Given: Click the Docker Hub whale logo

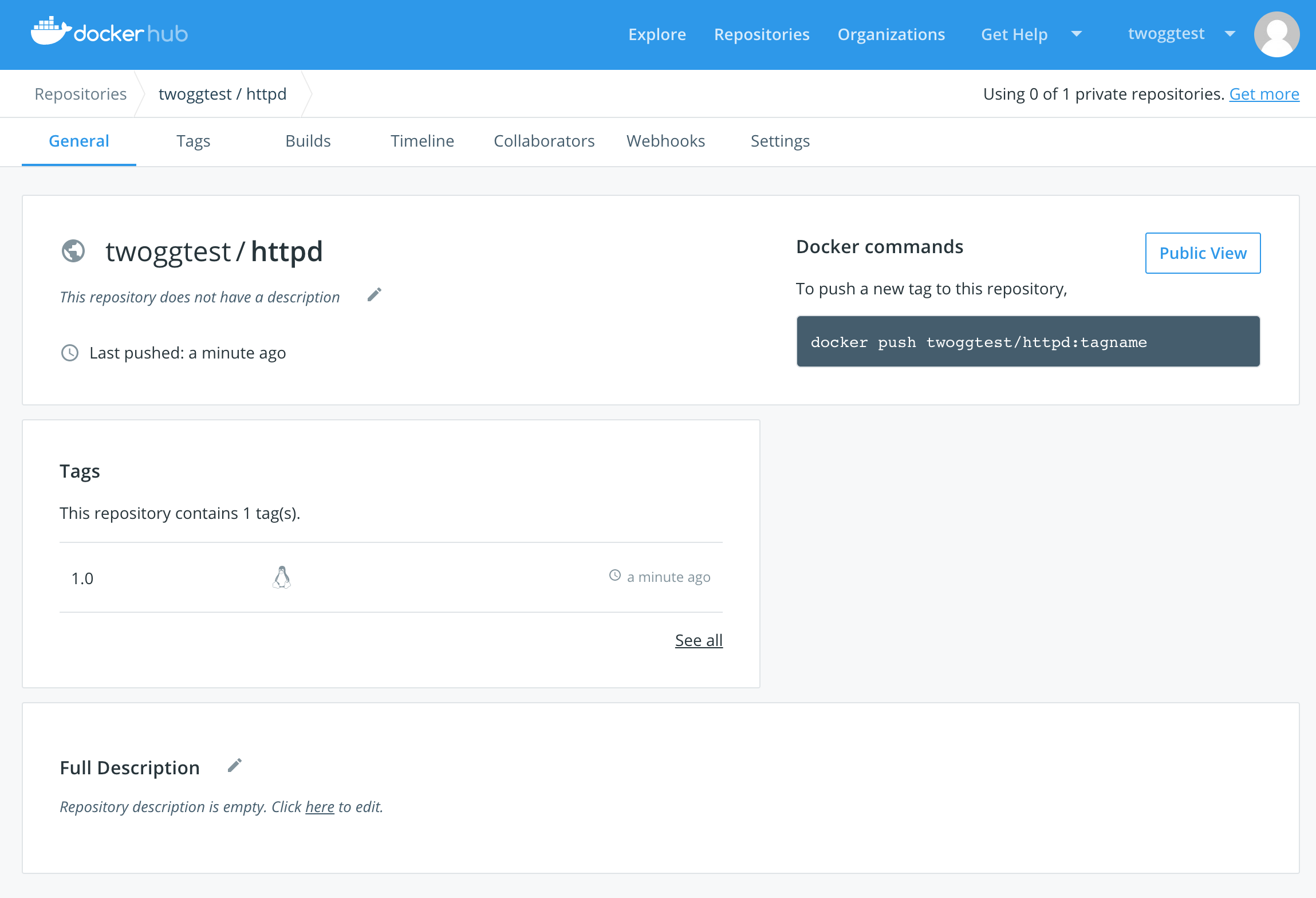Looking at the screenshot, I should [x=50, y=32].
